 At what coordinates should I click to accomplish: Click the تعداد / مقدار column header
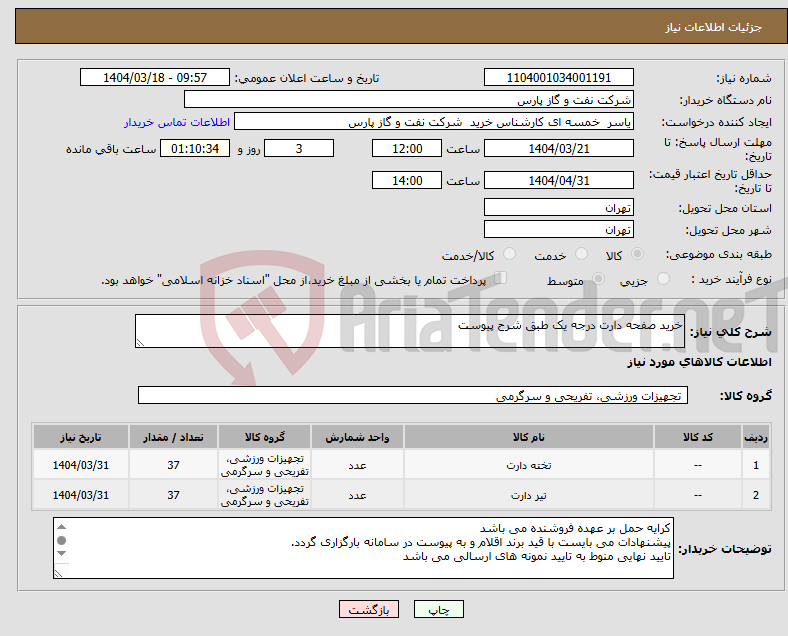coord(173,437)
